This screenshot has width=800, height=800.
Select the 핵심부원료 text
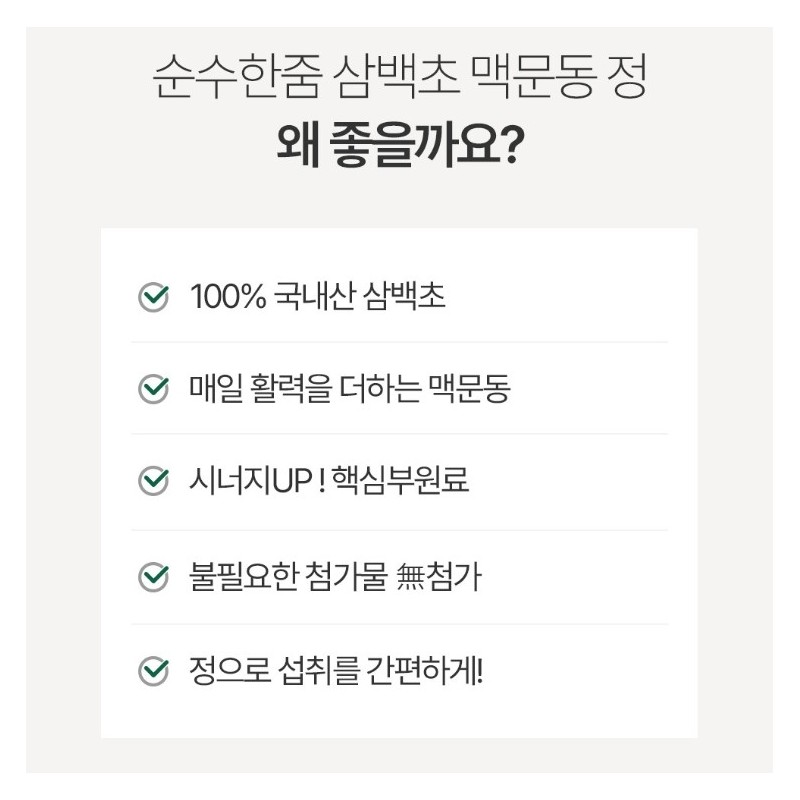tap(400, 481)
